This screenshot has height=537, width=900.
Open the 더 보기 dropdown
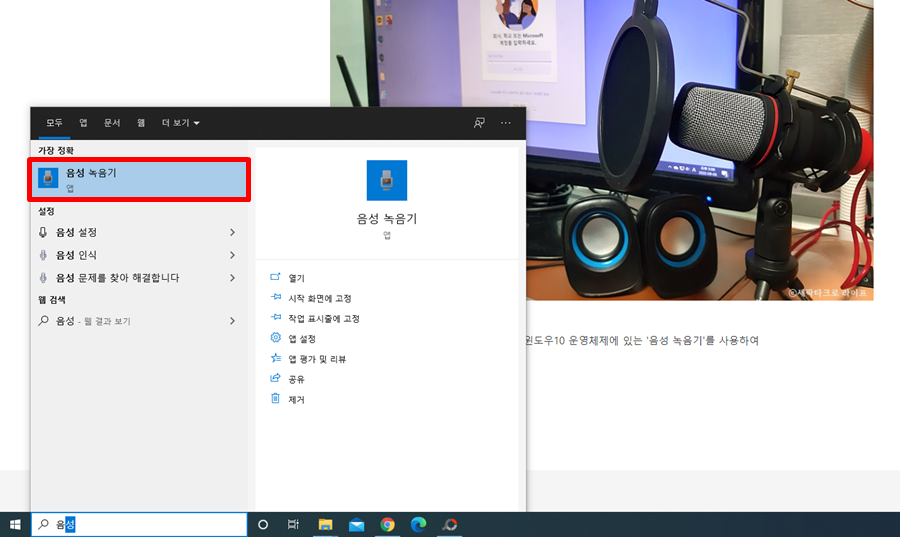[x=180, y=123]
